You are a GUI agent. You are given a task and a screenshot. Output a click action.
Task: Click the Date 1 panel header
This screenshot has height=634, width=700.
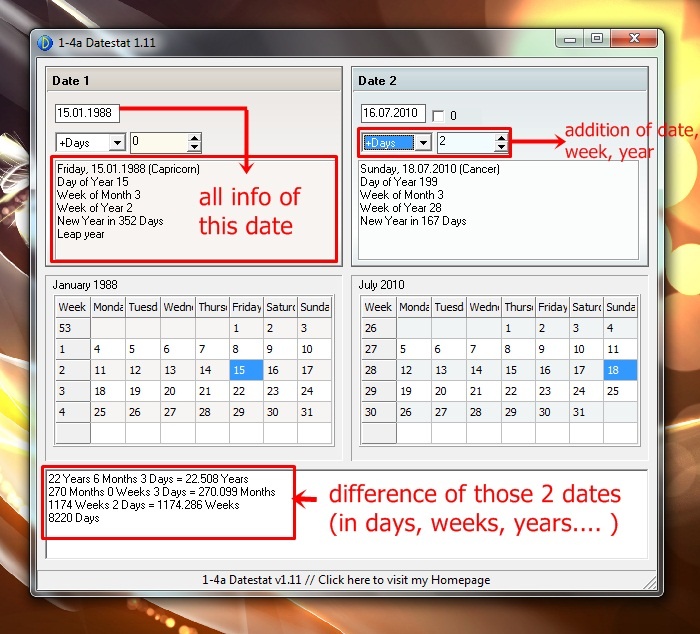(x=194, y=81)
